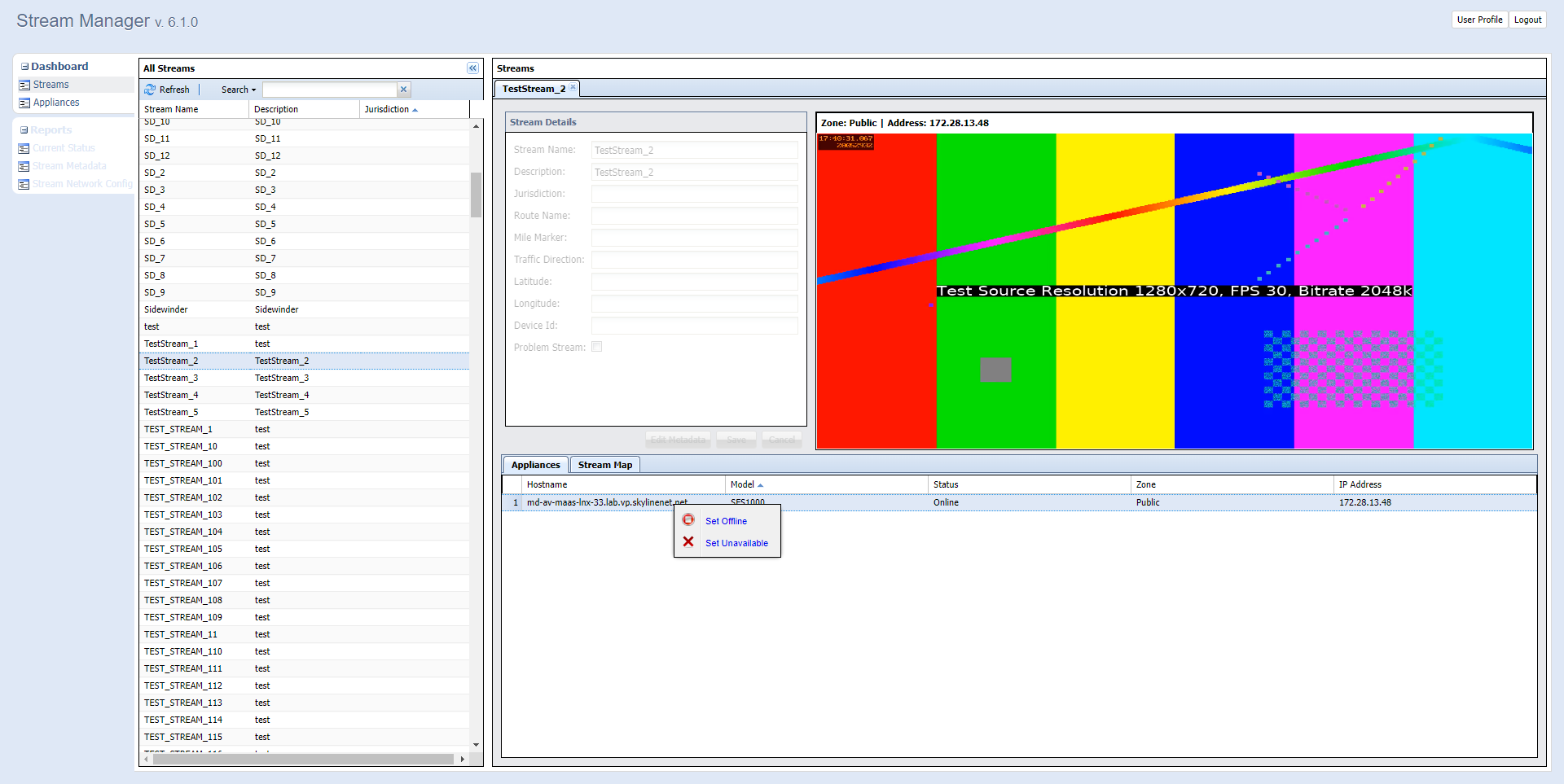Select TestStream_4 in the stream list
Viewport: 1564px width, 784px height.
coord(171,395)
